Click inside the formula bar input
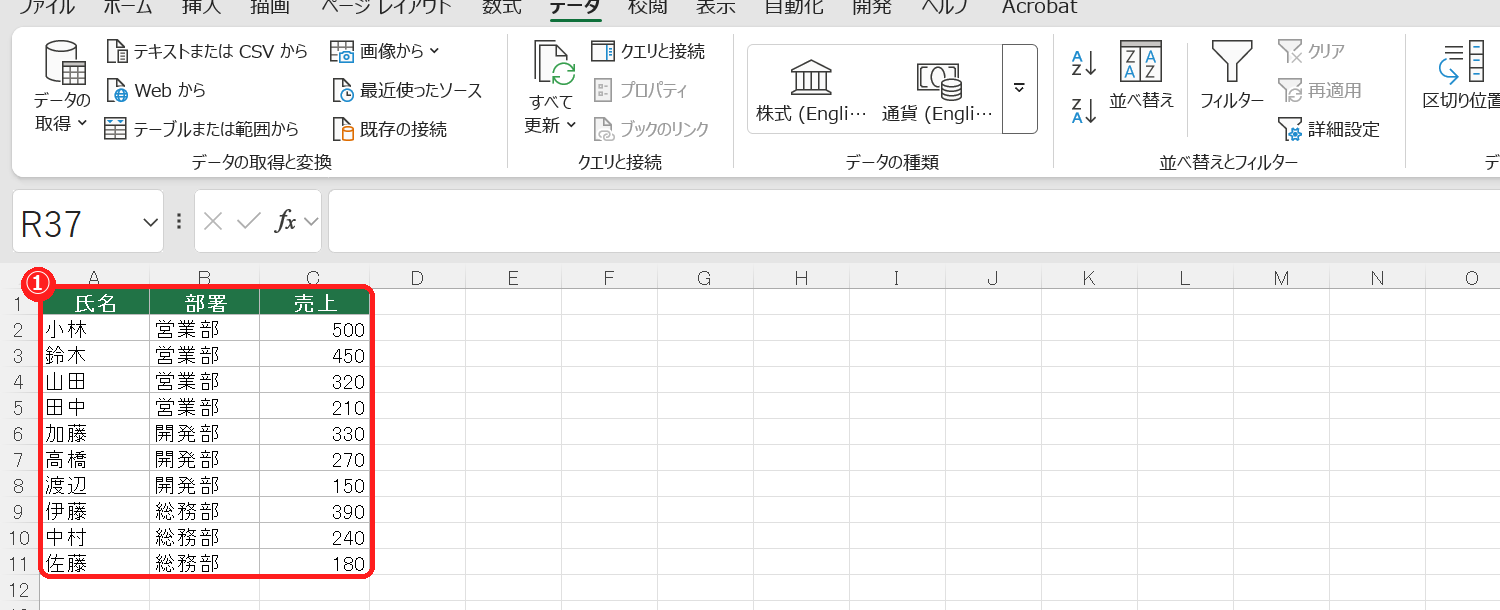The image size is (1500, 610). pos(914,222)
